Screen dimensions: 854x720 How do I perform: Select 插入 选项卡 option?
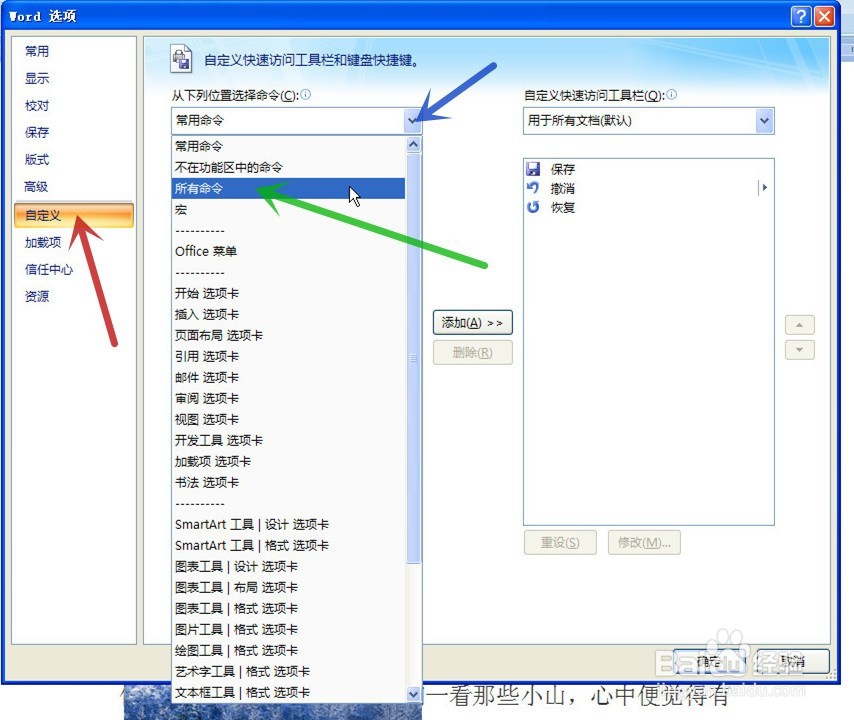(x=288, y=314)
